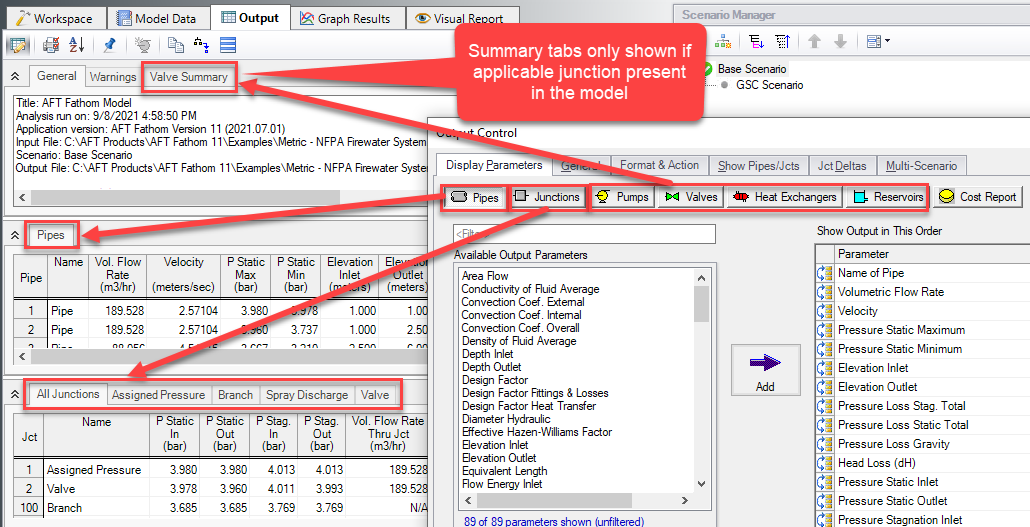Click the reorder icon beside Pressure Static Outlet
This screenshot has height=527, width=1030.
tap(824, 501)
